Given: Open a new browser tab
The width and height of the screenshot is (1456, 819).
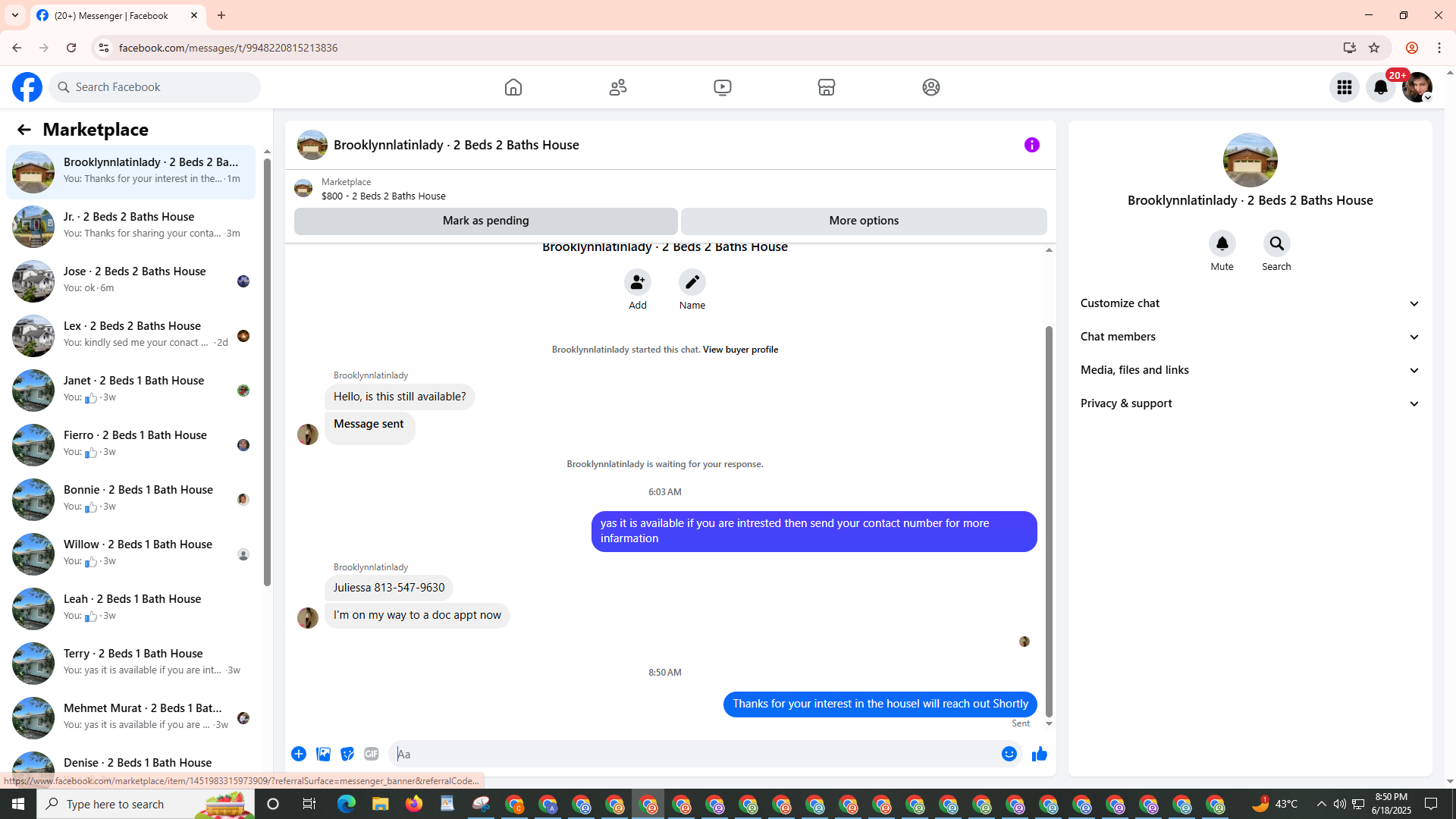Looking at the screenshot, I should 221,15.
